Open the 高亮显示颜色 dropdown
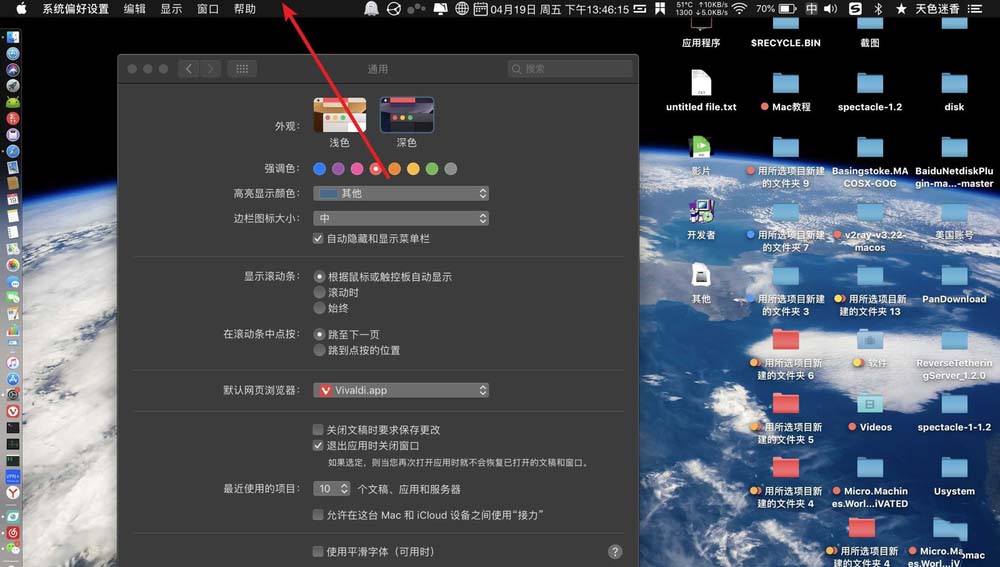This screenshot has height=567, width=1000. [x=401, y=194]
